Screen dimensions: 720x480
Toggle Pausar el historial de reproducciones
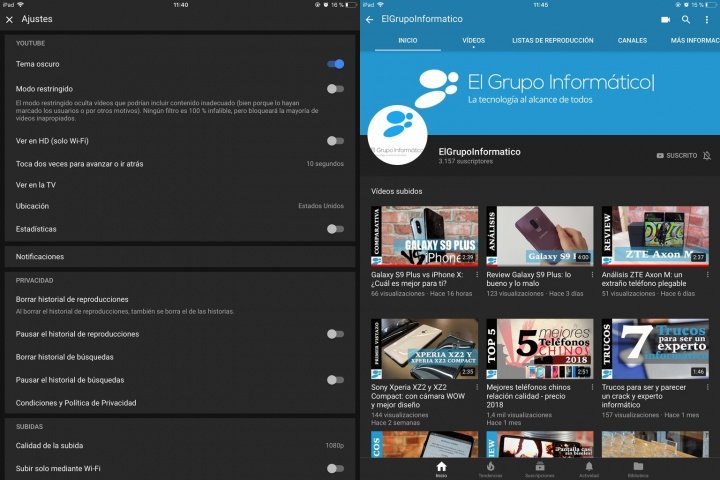point(336,334)
